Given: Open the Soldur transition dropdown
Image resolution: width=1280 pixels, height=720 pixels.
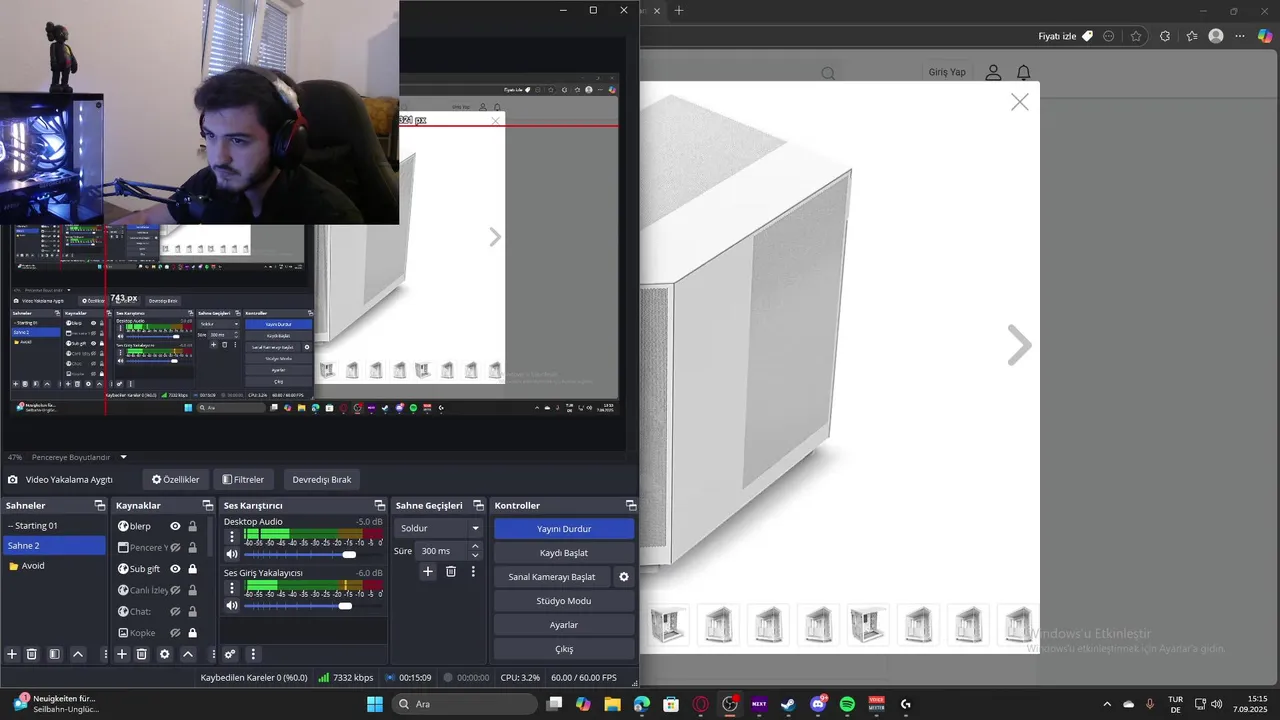Looking at the screenshot, I should 439,528.
